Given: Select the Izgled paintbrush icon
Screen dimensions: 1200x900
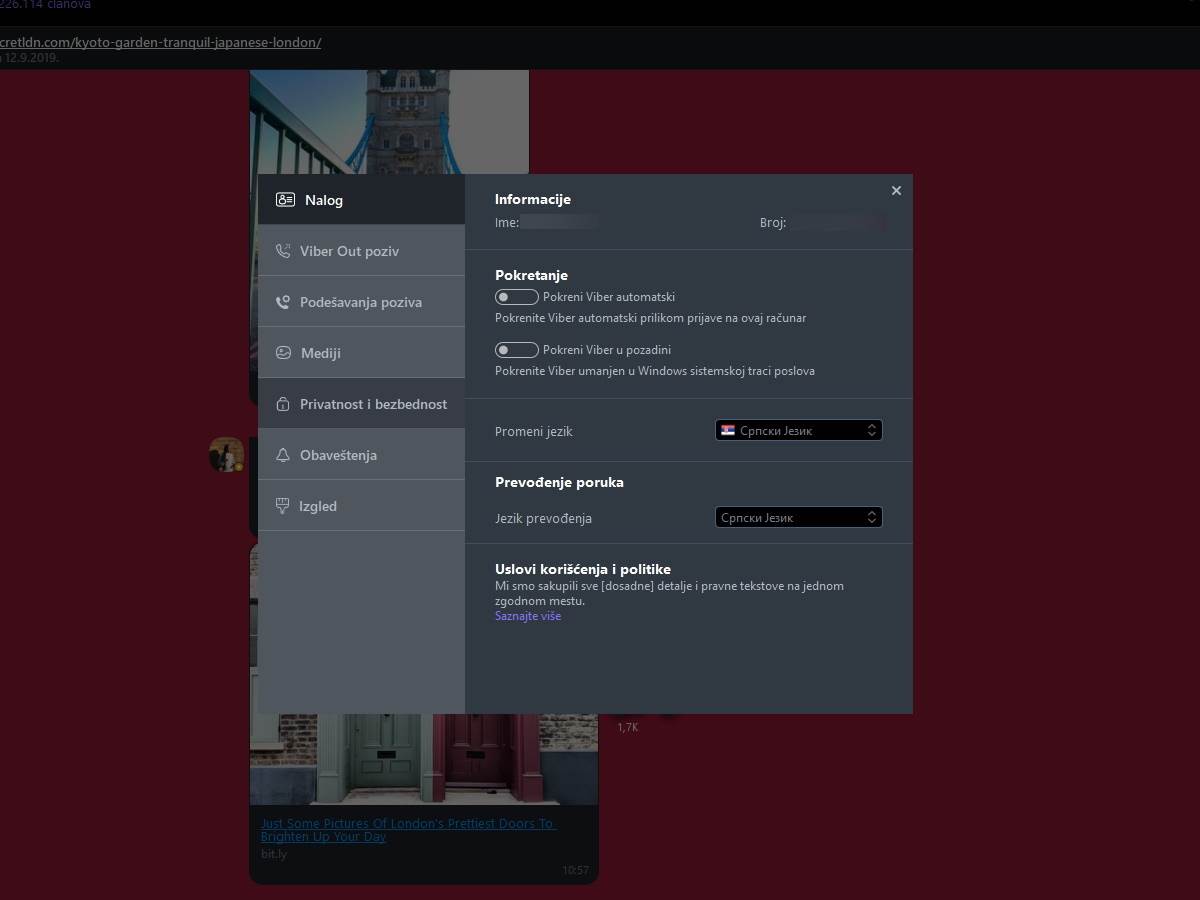Looking at the screenshot, I should click(282, 505).
